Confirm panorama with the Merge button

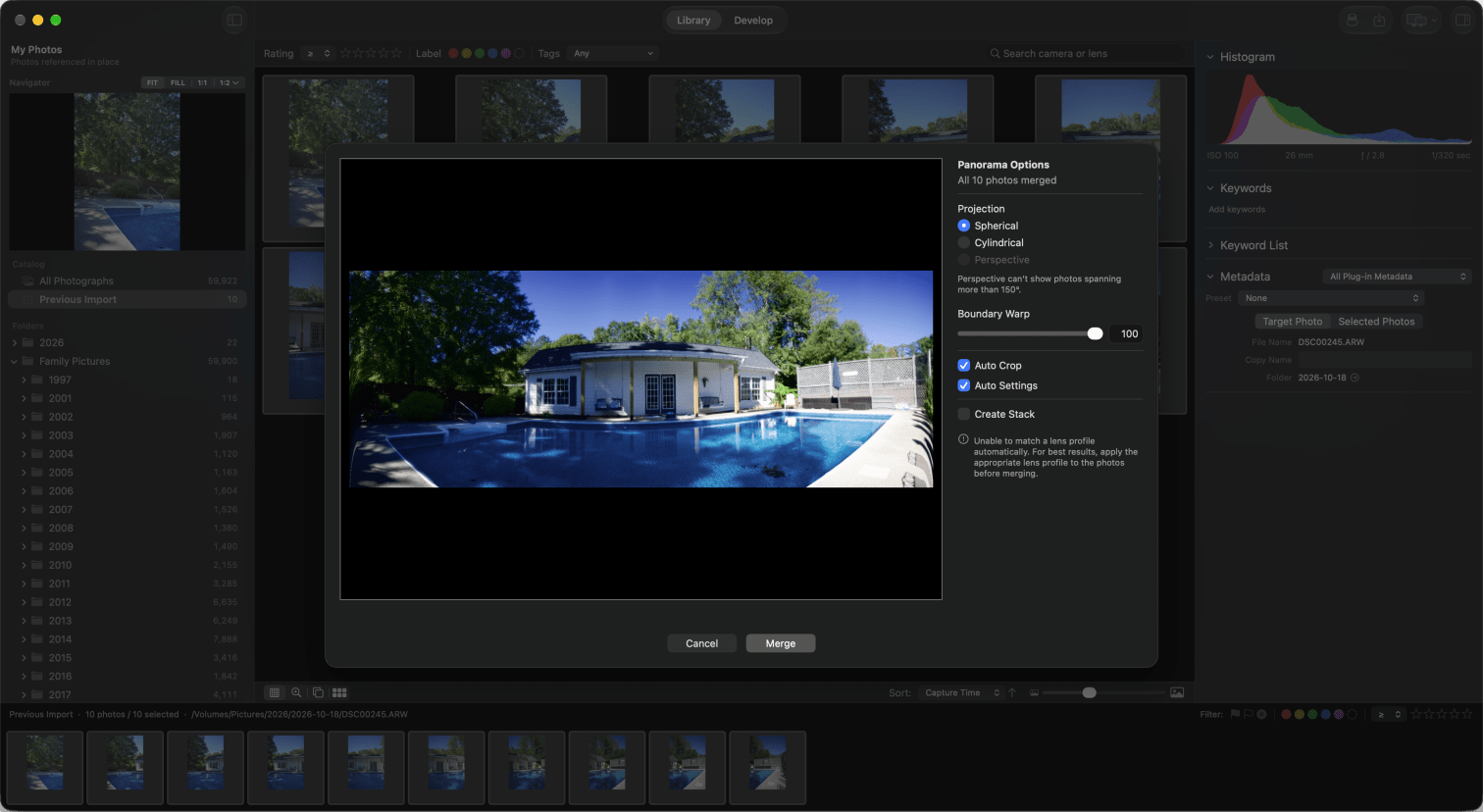click(781, 643)
